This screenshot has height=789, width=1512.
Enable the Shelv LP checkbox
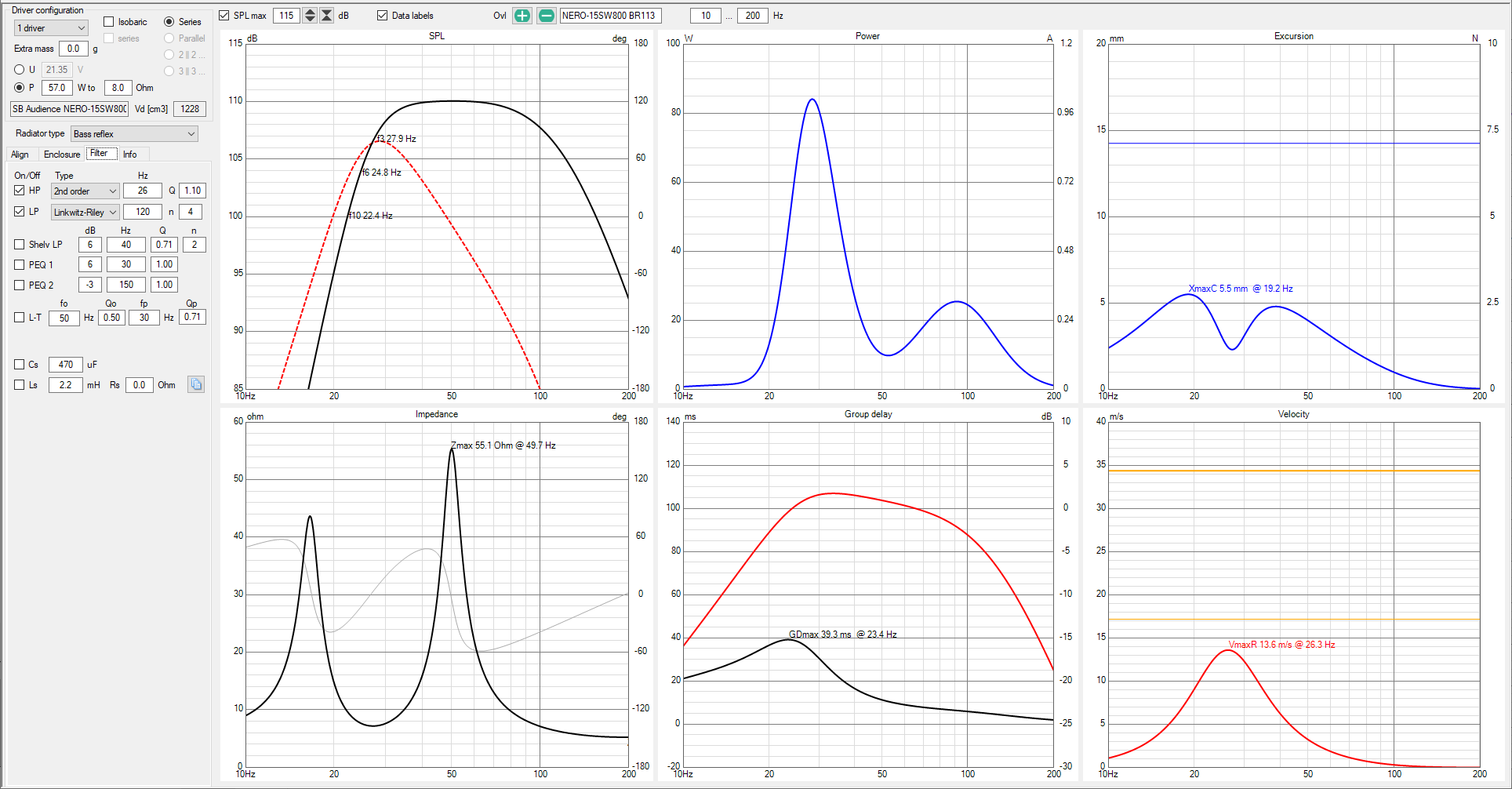coord(20,245)
